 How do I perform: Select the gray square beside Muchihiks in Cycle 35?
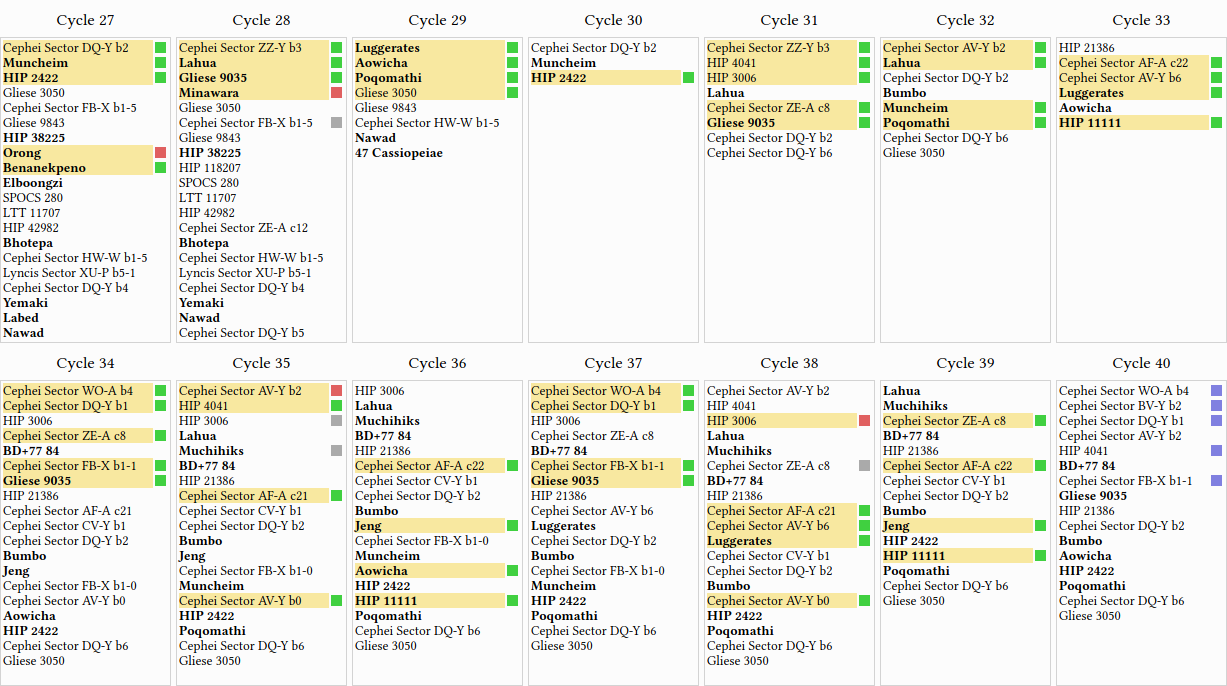pyautogui.click(x=336, y=451)
